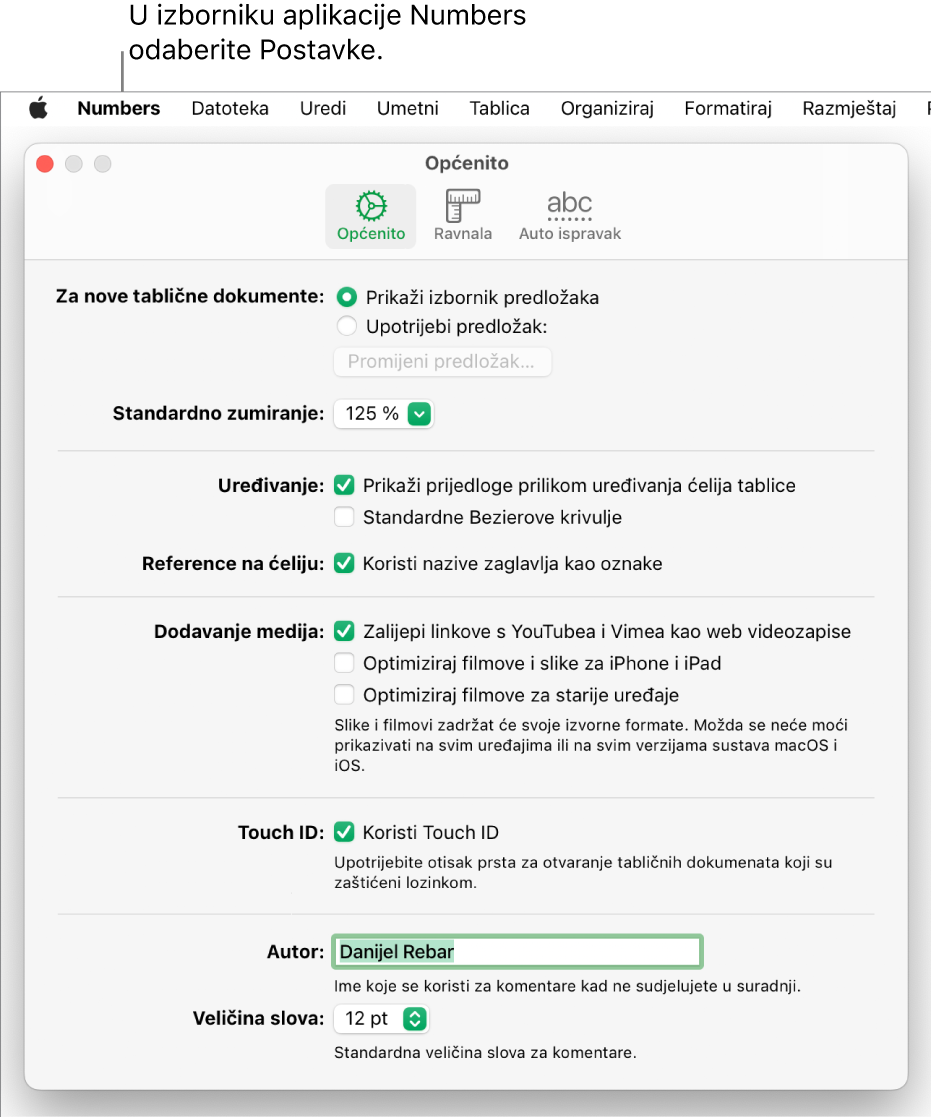The height and width of the screenshot is (1117, 931).
Task: Select the Općenito gear icon tab
Action: 370,216
